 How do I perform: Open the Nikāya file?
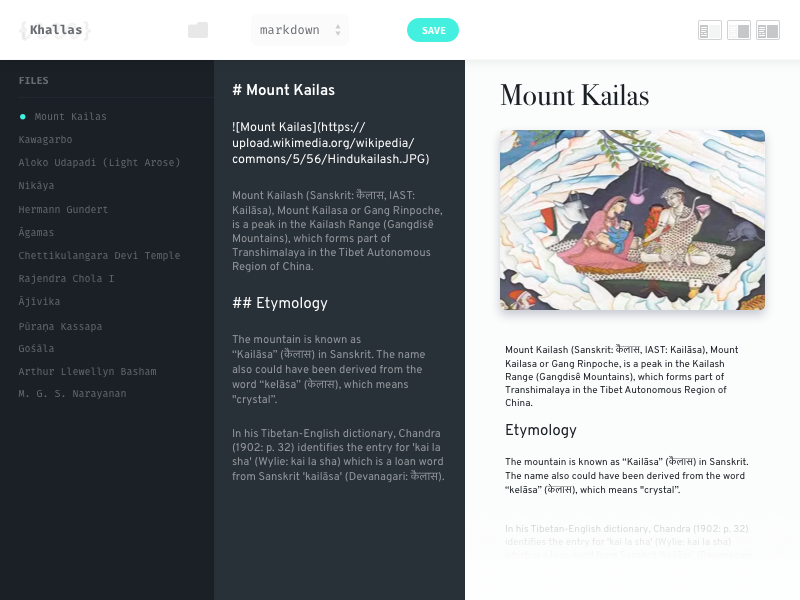pyautogui.click(x=36, y=185)
